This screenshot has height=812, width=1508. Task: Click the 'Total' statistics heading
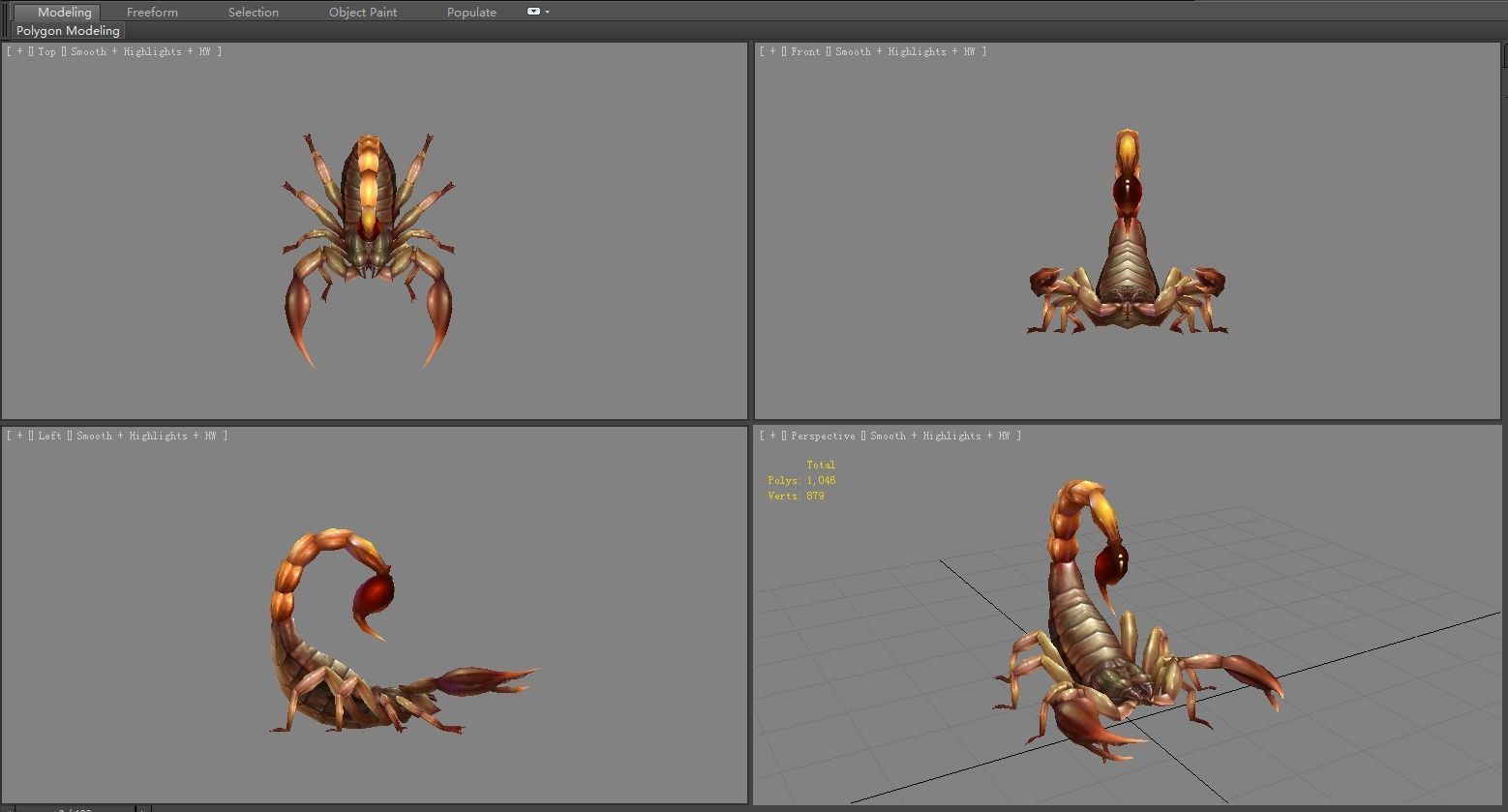(x=821, y=465)
